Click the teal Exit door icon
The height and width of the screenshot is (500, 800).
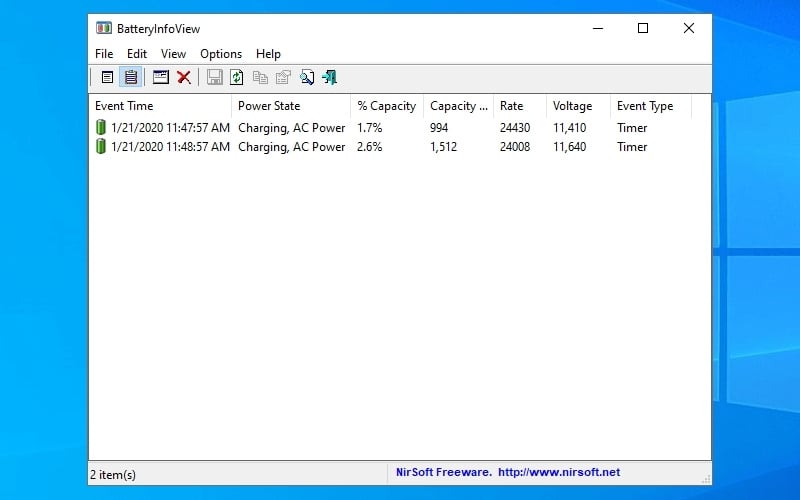330,78
